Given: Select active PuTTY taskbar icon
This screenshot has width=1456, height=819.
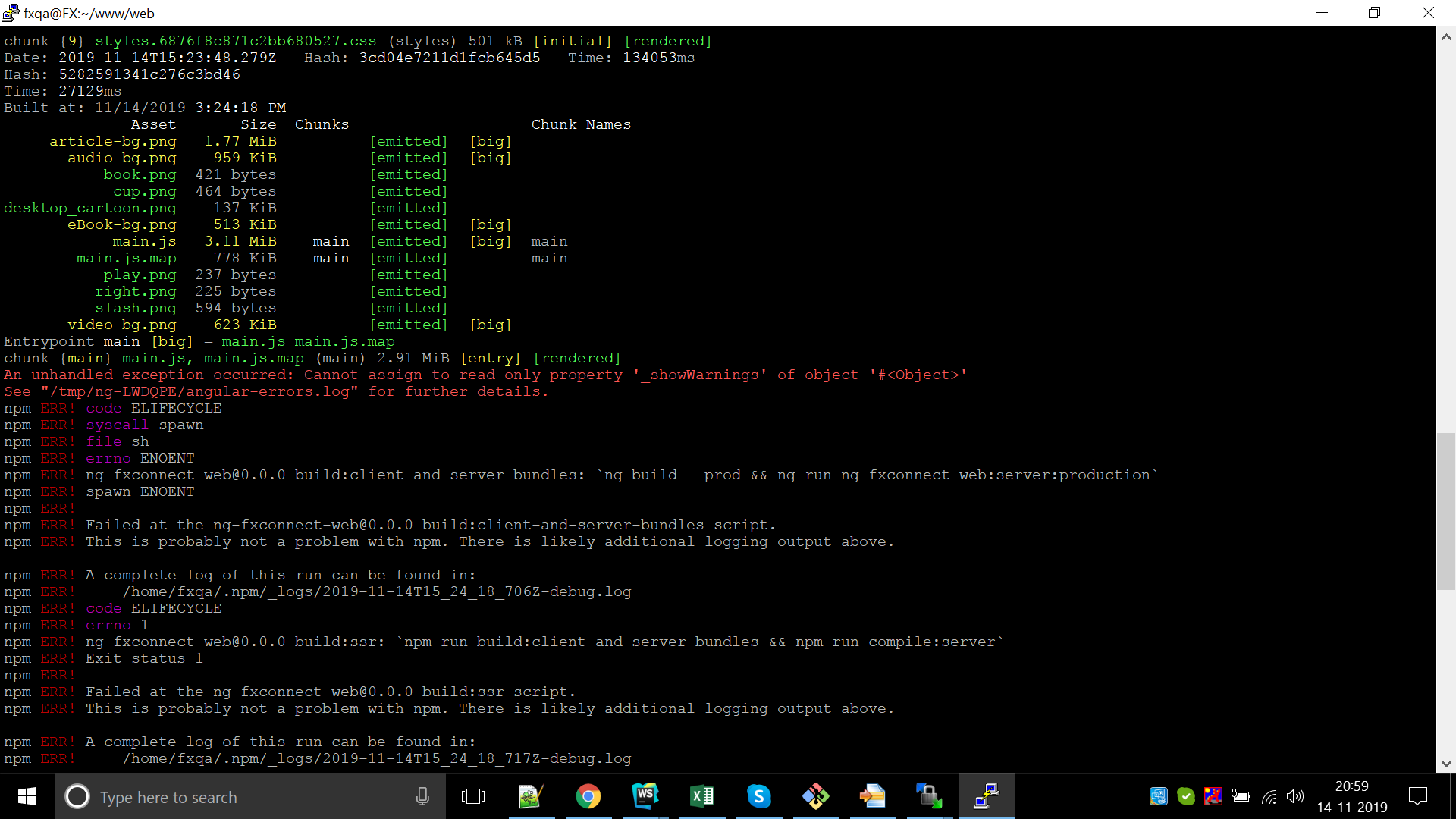Looking at the screenshot, I should pyautogui.click(x=986, y=796).
